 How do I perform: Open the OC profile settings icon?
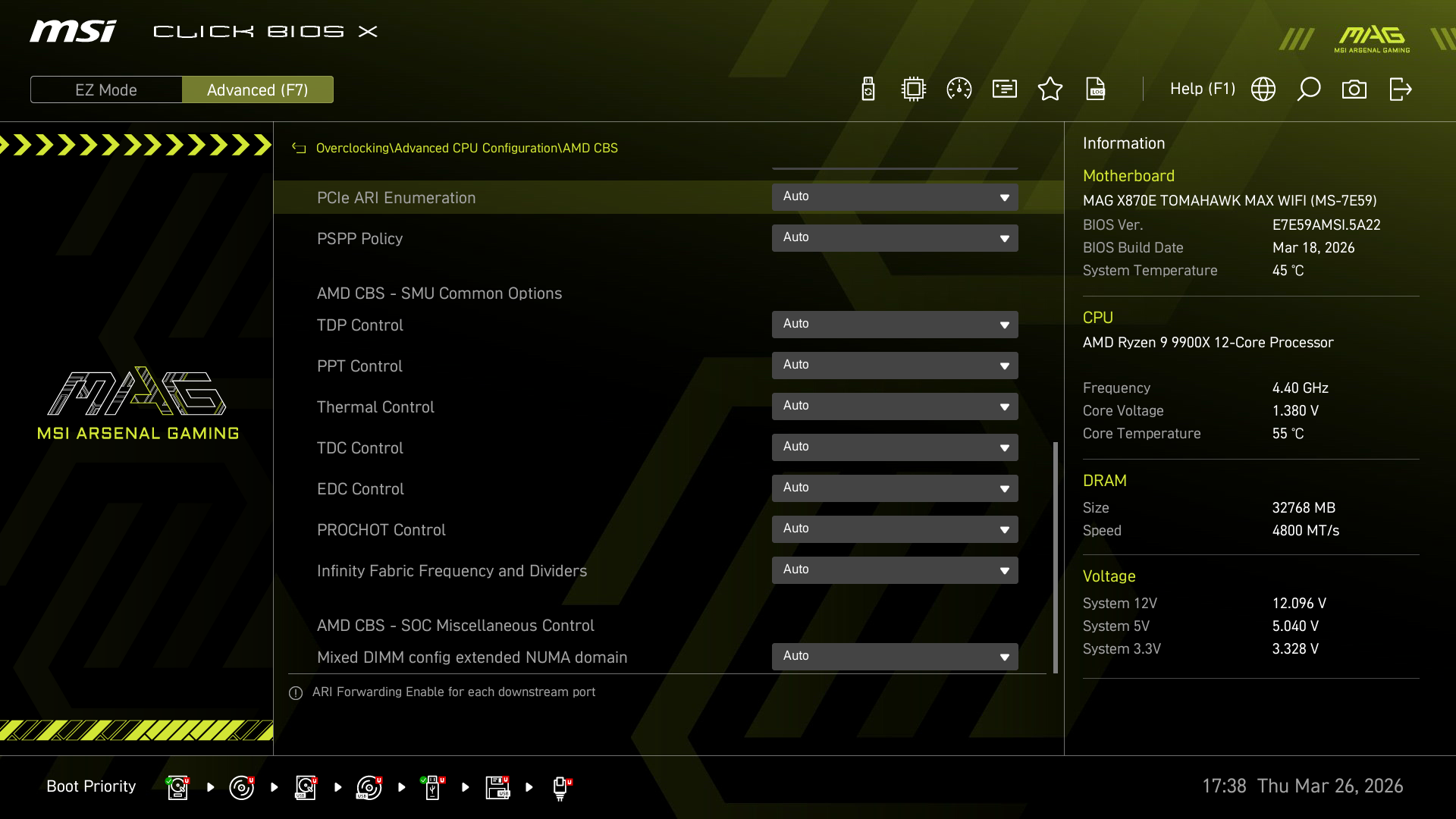point(1004,89)
